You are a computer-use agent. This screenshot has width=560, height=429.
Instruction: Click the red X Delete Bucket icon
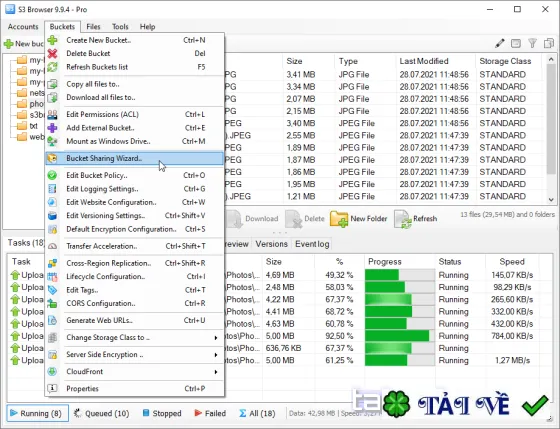click(x=52, y=54)
